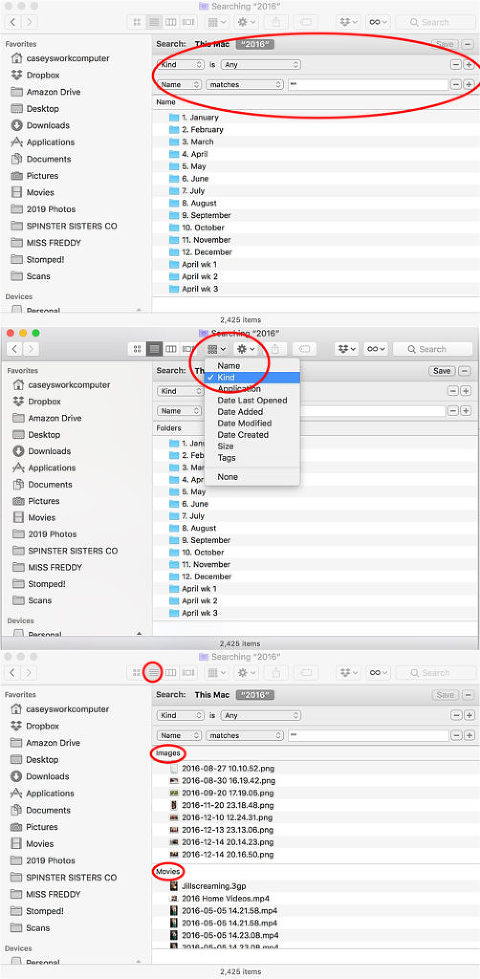The height and width of the screenshot is (979, 480).
Task: Open Downloads in the top window's sidebar
Action: tap(48, 125)
